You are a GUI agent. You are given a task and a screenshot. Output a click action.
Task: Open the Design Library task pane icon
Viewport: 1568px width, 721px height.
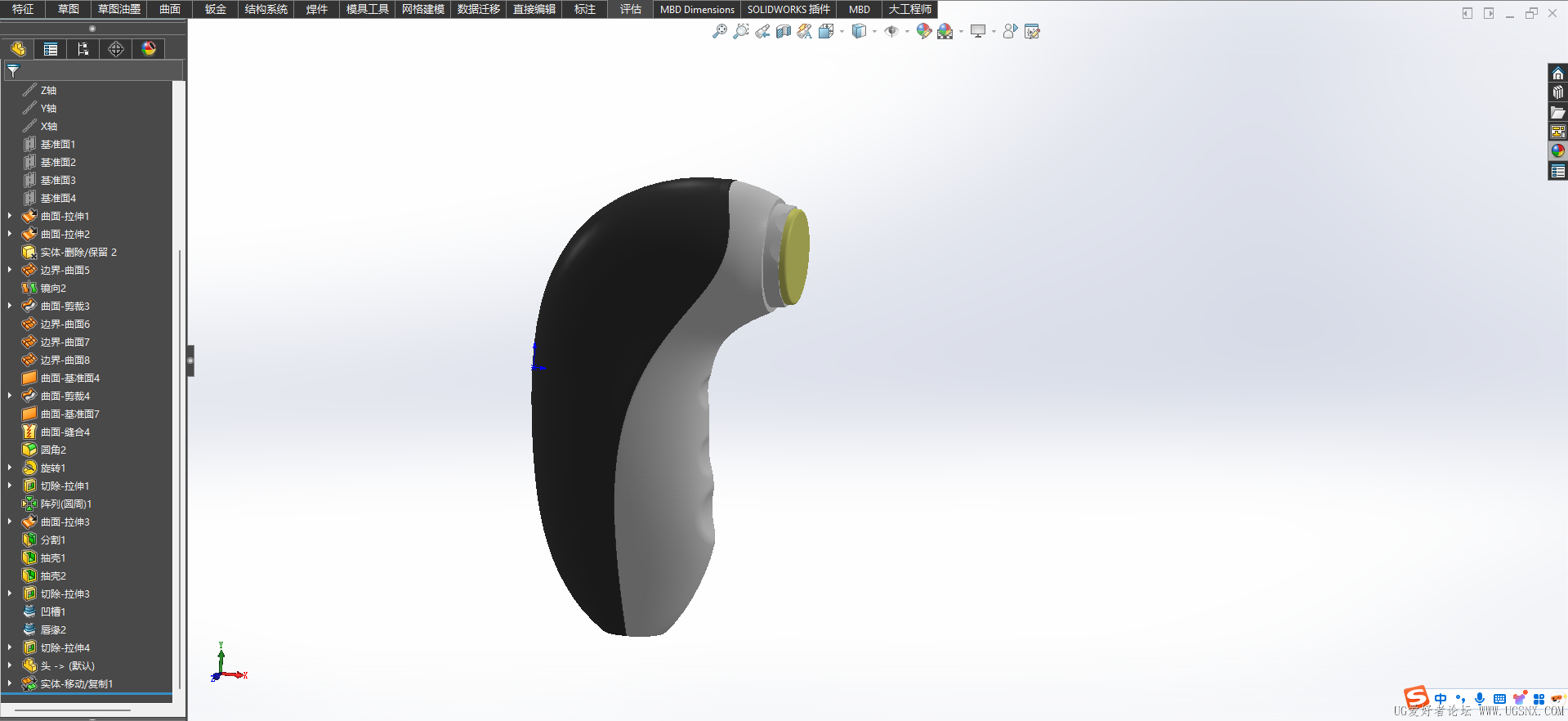[1558, 92]
